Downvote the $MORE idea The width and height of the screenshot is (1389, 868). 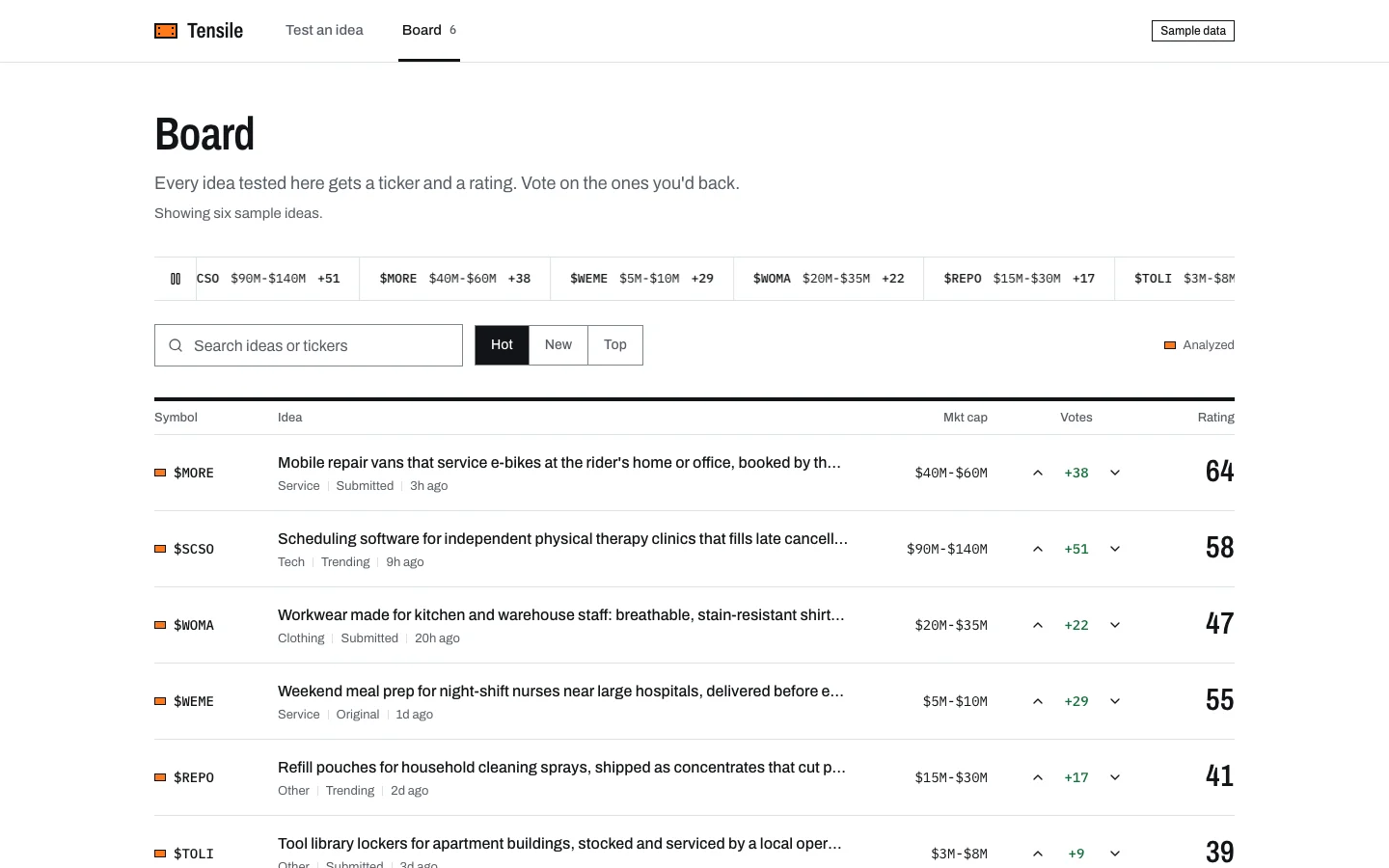coord(1115,473)
